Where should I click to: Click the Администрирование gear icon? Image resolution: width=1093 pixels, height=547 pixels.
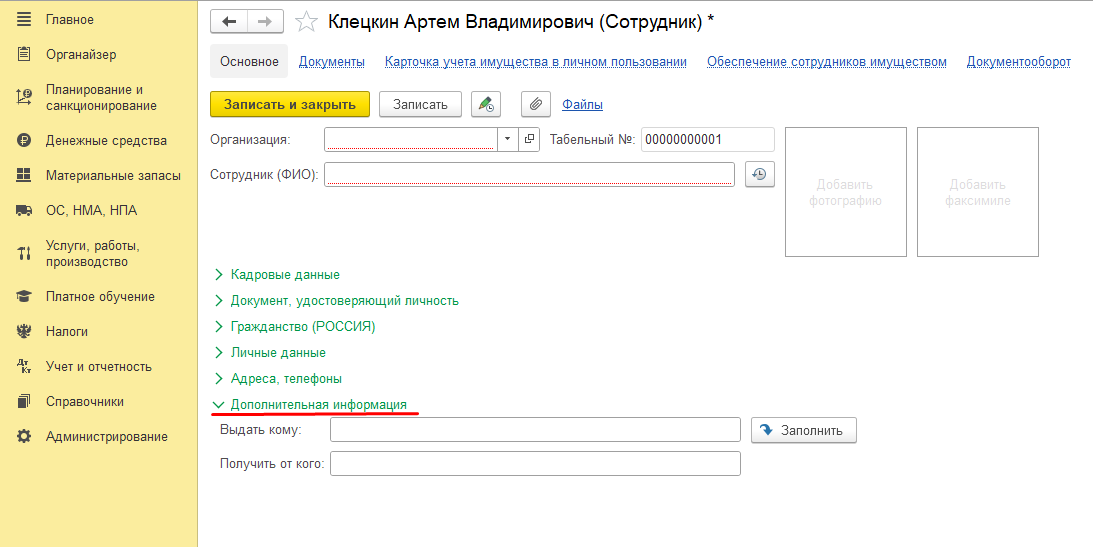click(x=24, y=437)
